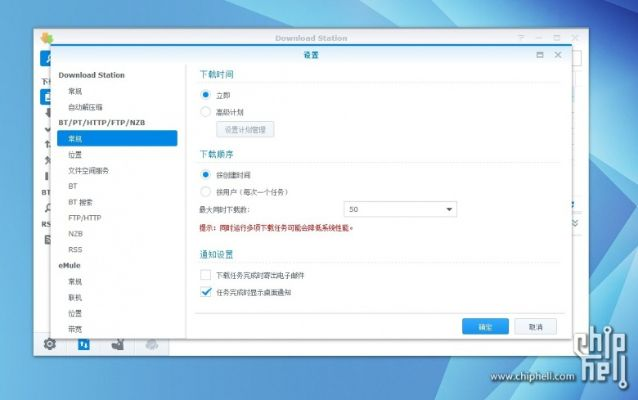The height and width of the screenshot is (400, 638).
Task: Untick 任务完成时显示桌面通知 checkbox
Action: (x=206, y=292)
